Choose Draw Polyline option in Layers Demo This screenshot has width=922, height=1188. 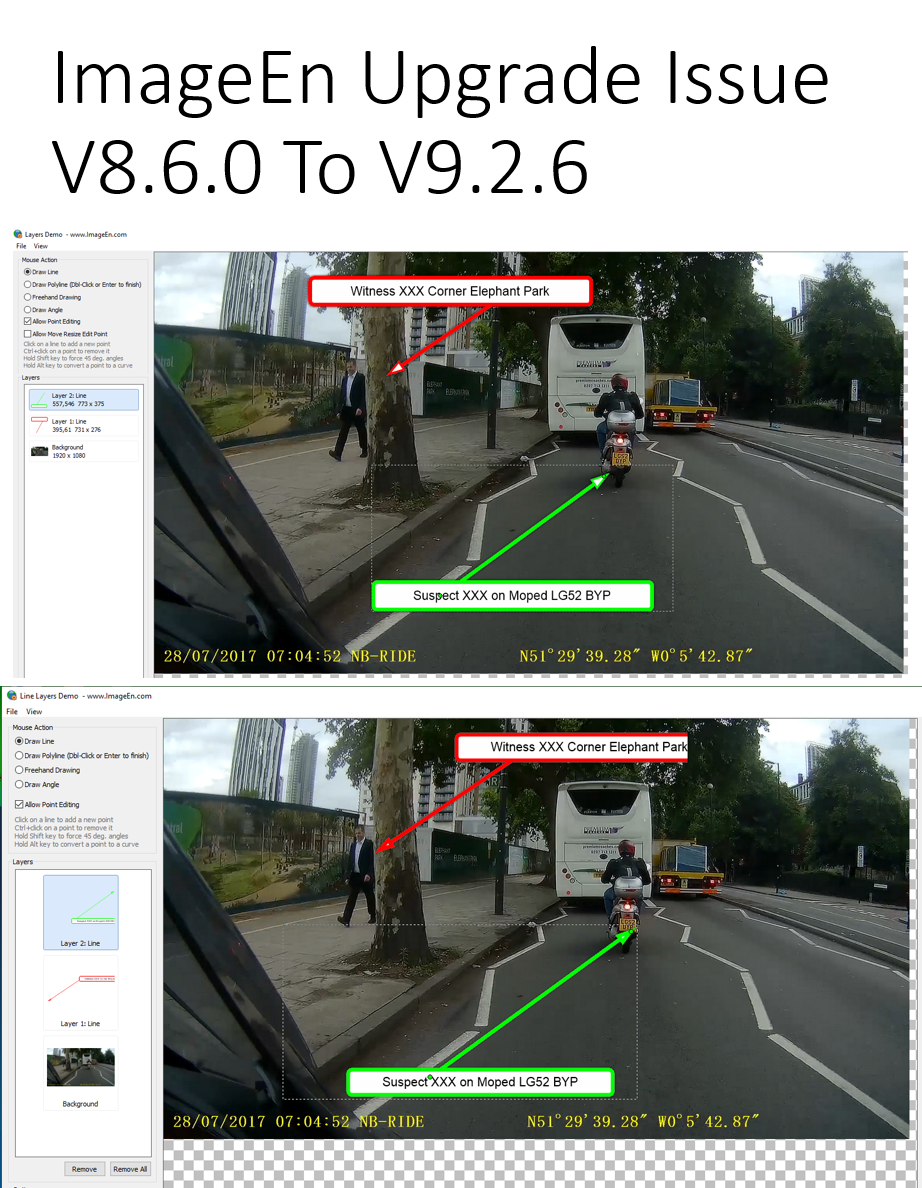click(x=83, y=285)
